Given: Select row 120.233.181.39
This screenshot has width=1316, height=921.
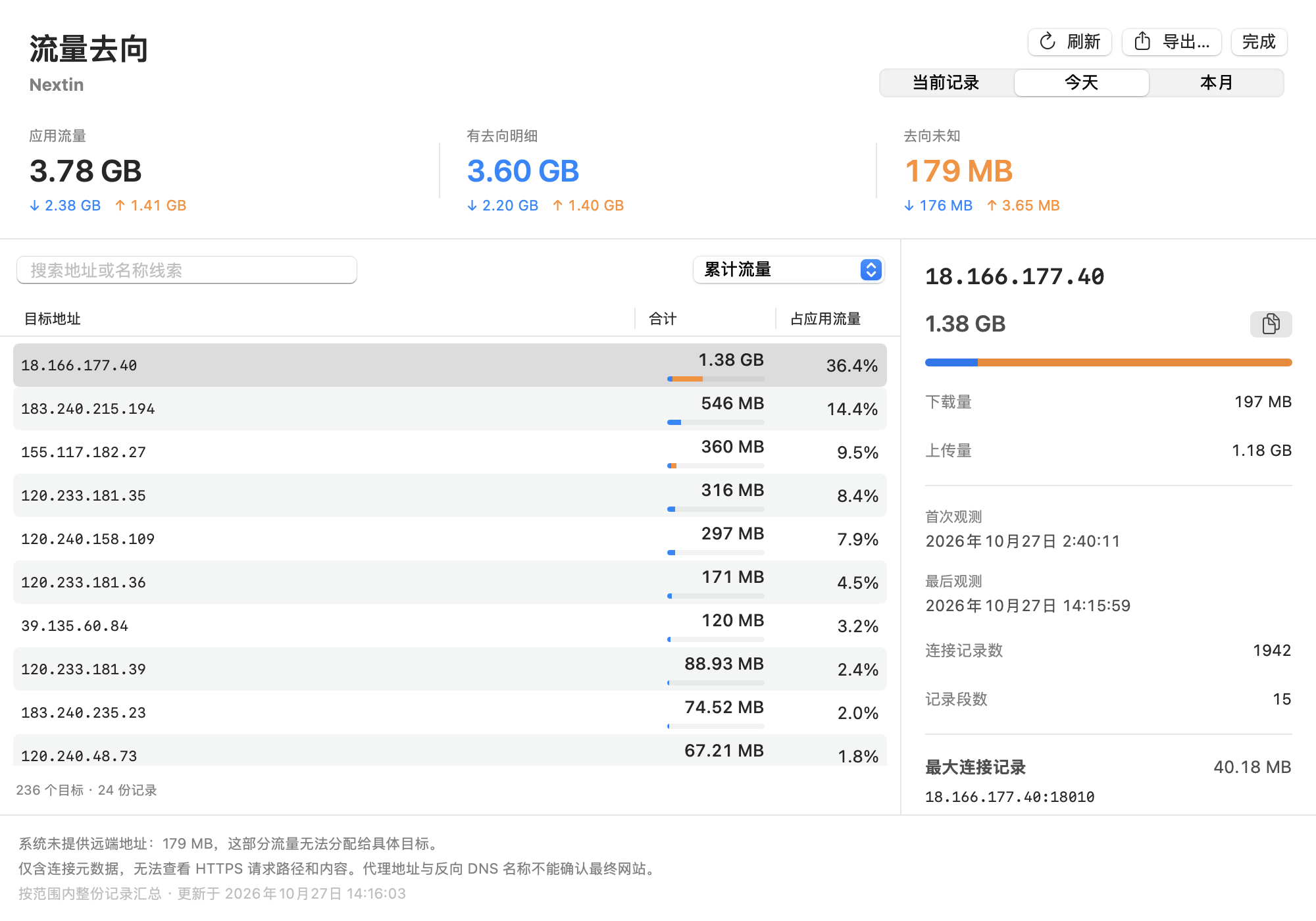Looking at the screenshot, I should [450, 669].
